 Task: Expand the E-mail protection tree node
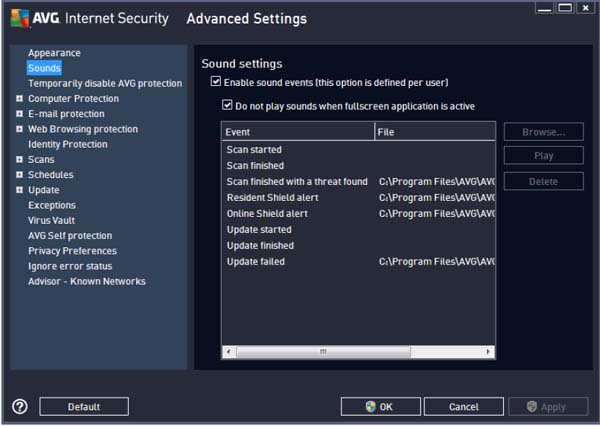[19, 114]
